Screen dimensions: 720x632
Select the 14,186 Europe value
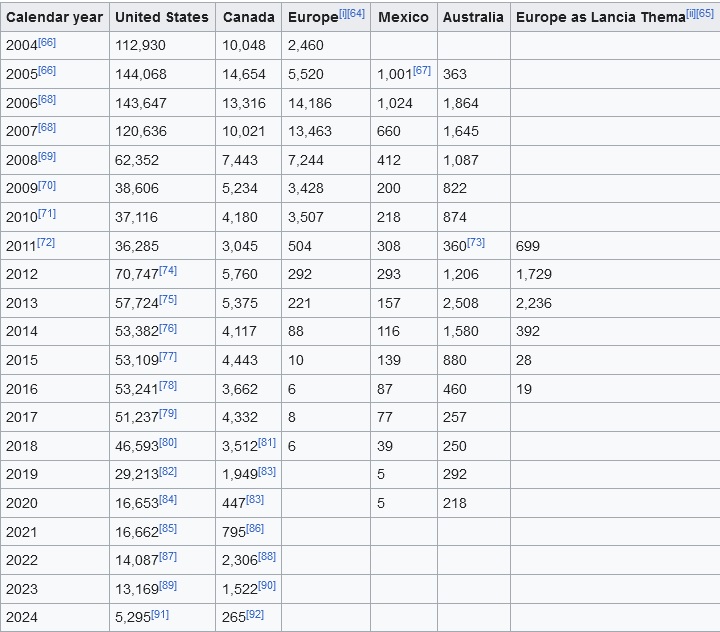point(310,103)
